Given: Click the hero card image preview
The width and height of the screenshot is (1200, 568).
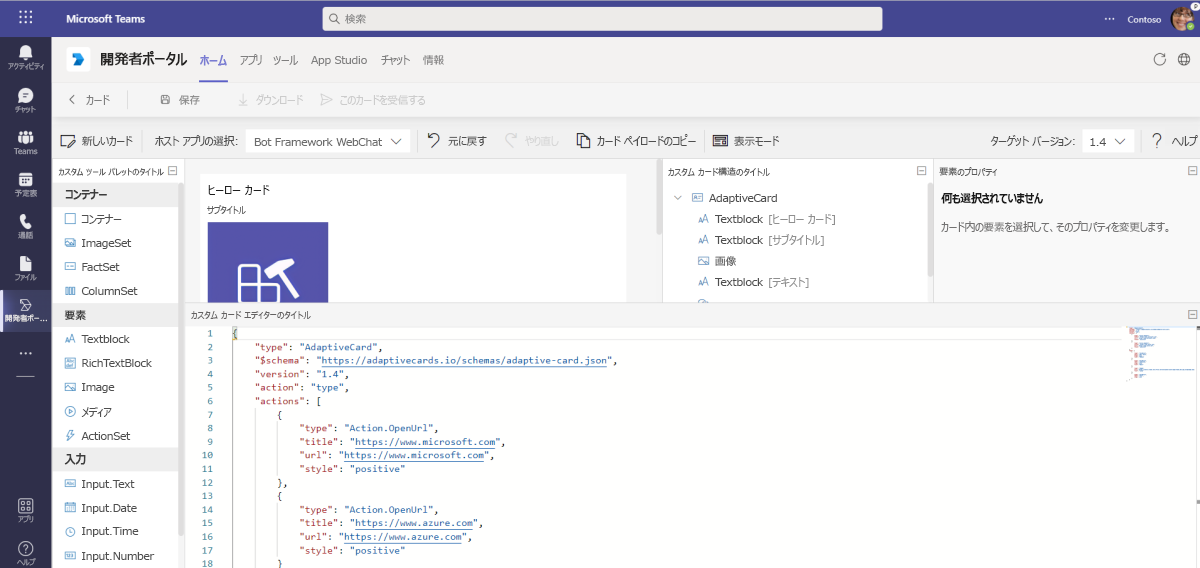Looking at the screenshot, I should click(268, 262).
